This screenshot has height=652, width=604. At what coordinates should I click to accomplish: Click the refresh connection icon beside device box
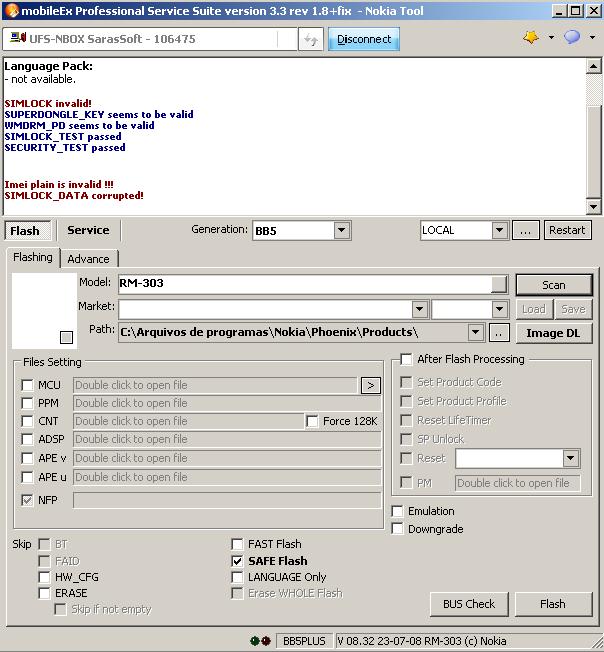(311, 40)
